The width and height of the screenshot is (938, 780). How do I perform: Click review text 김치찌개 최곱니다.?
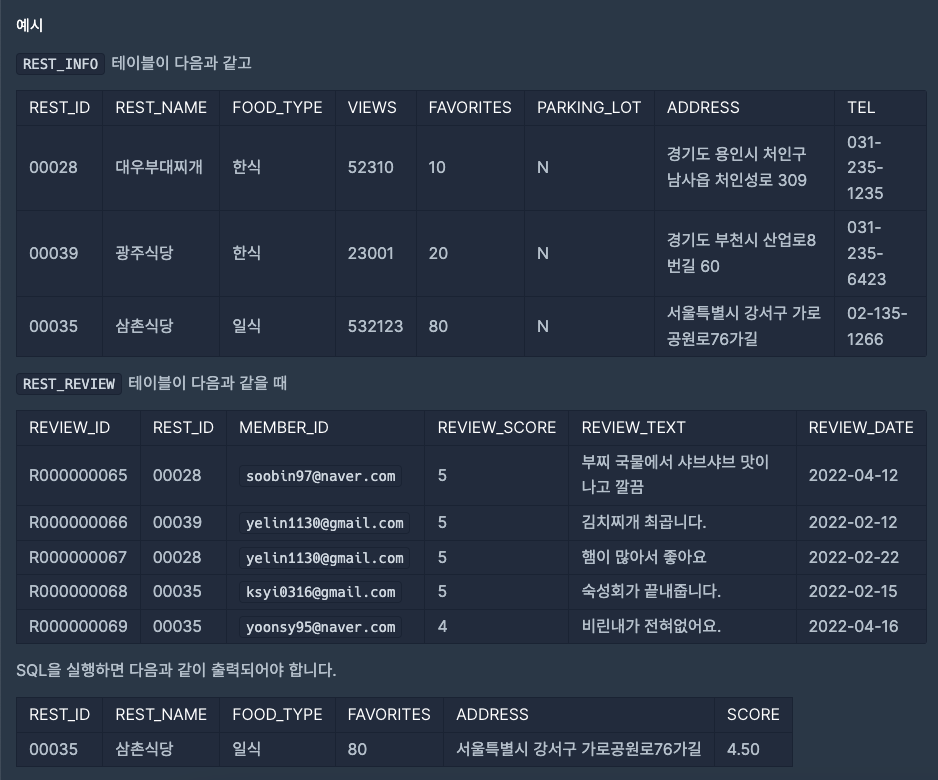(x=644, y=522)
